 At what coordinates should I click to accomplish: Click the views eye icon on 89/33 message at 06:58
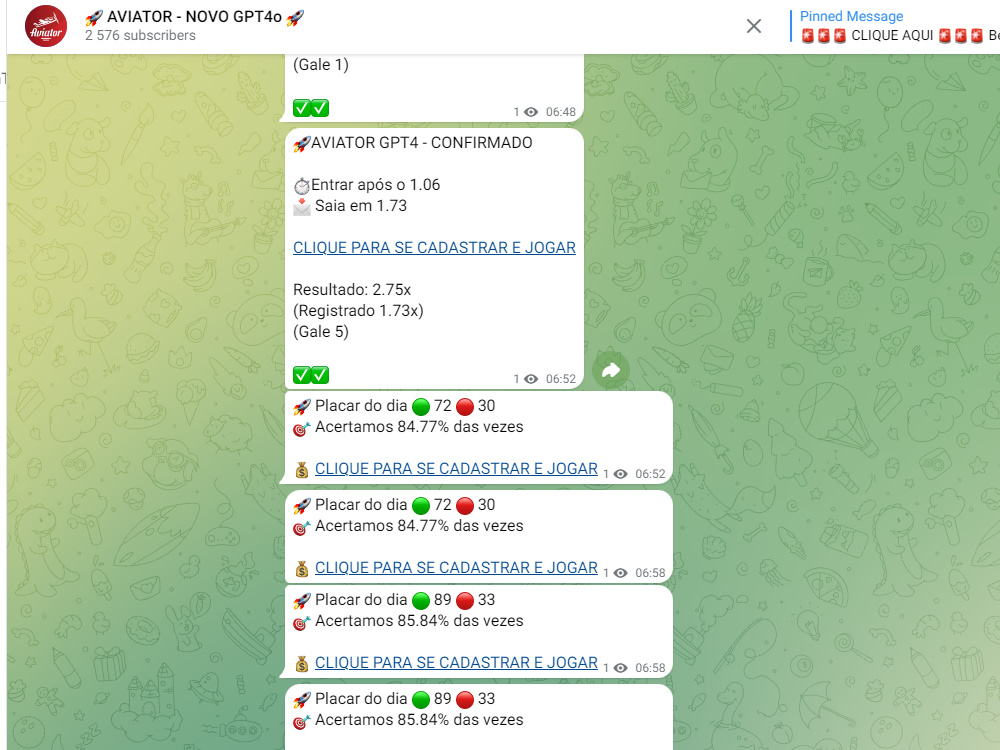tap(621, 668)
